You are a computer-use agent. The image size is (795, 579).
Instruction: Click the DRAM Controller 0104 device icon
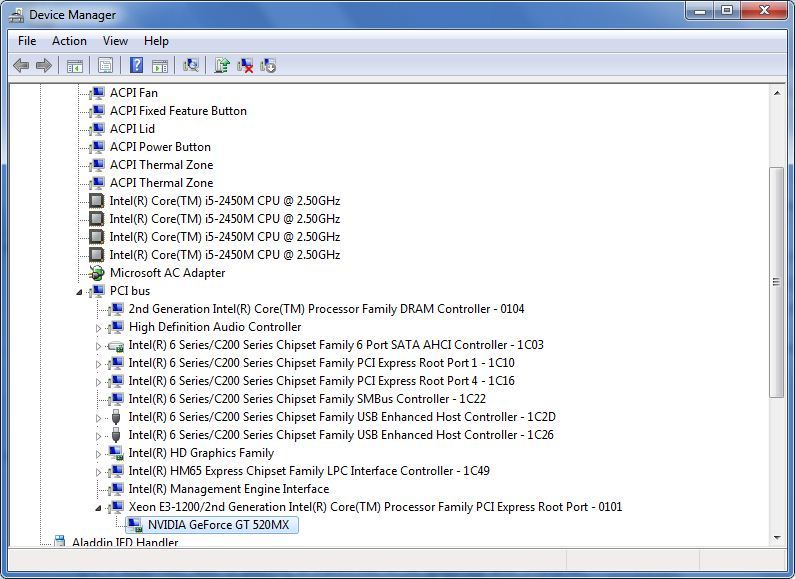(x=116, y=309)
